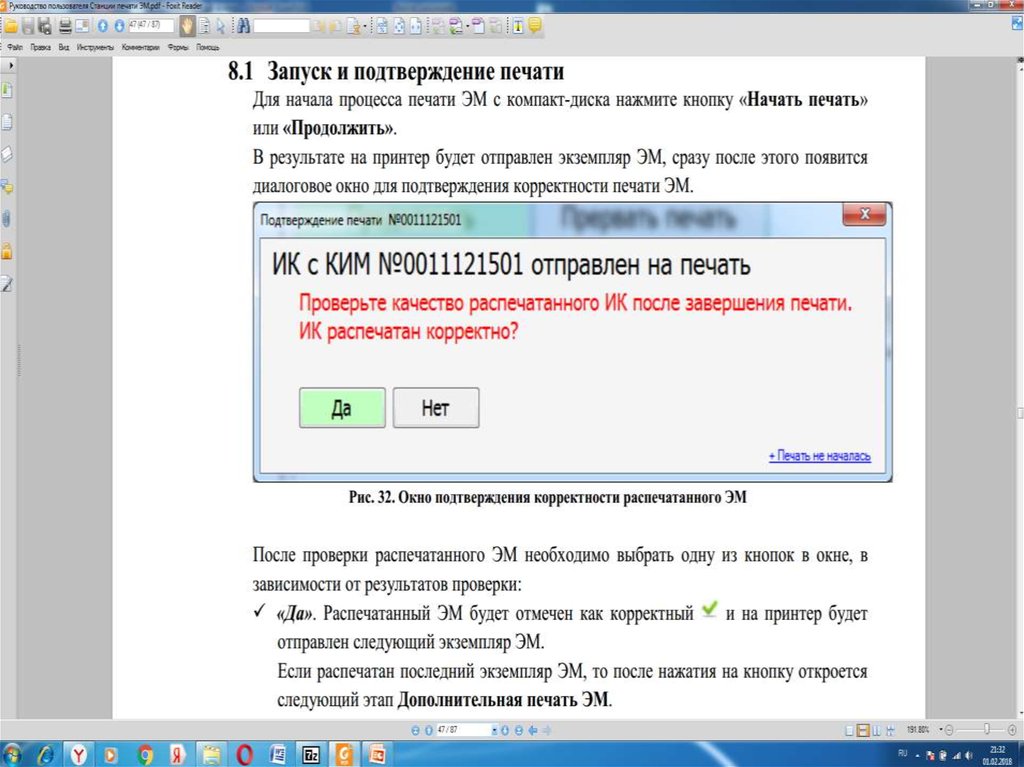Click the yellow Note comment tool

tap(535, 25)
